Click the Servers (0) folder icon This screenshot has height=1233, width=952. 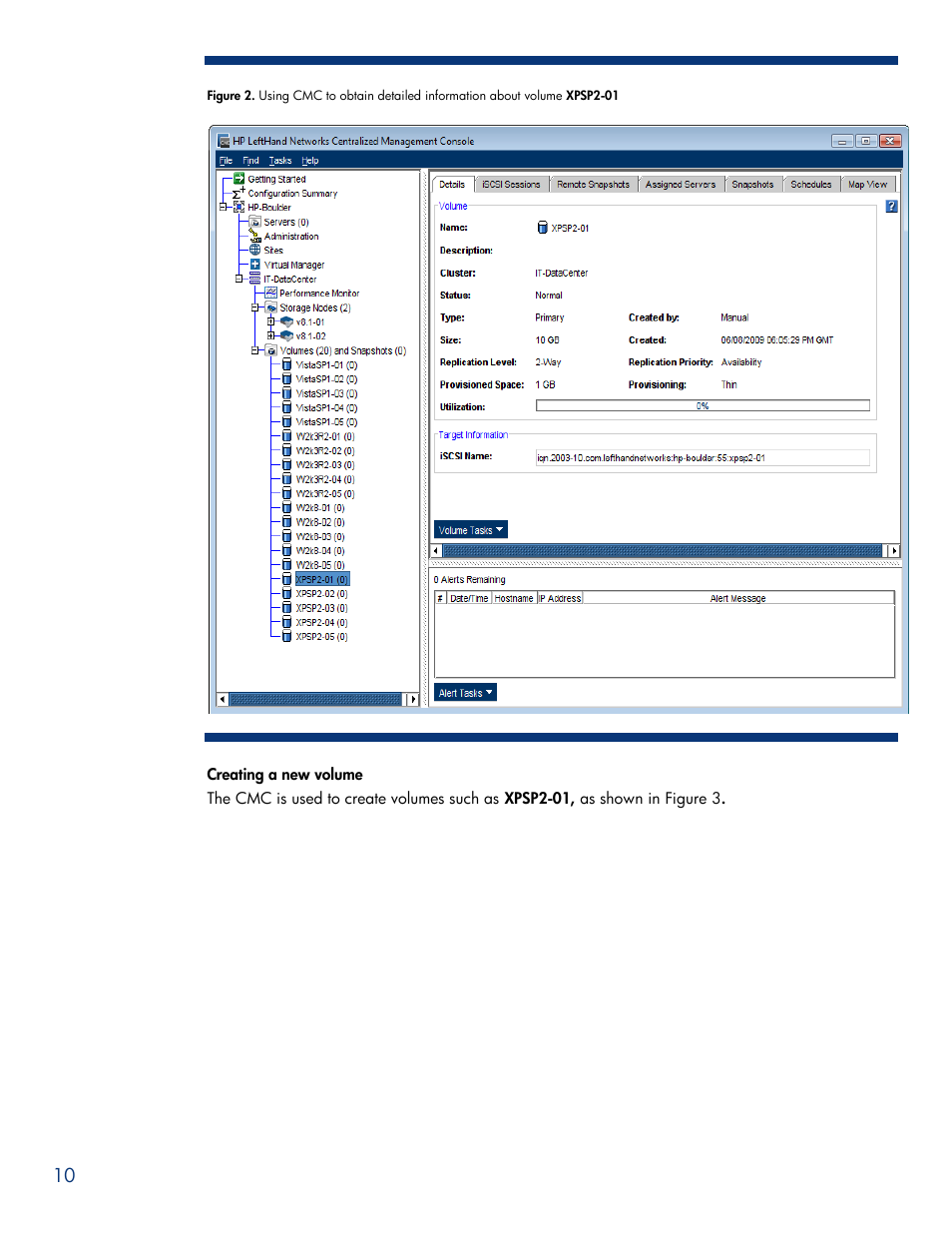pos(255,222)
